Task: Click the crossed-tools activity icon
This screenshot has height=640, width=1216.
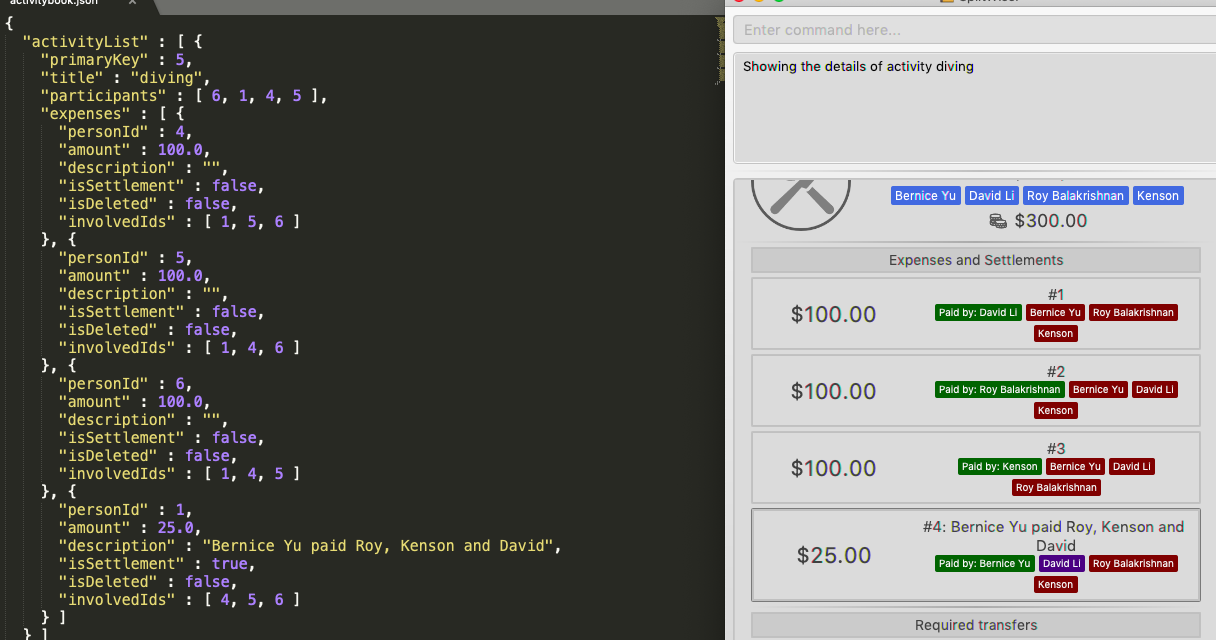Action: [x=800, y=204]
